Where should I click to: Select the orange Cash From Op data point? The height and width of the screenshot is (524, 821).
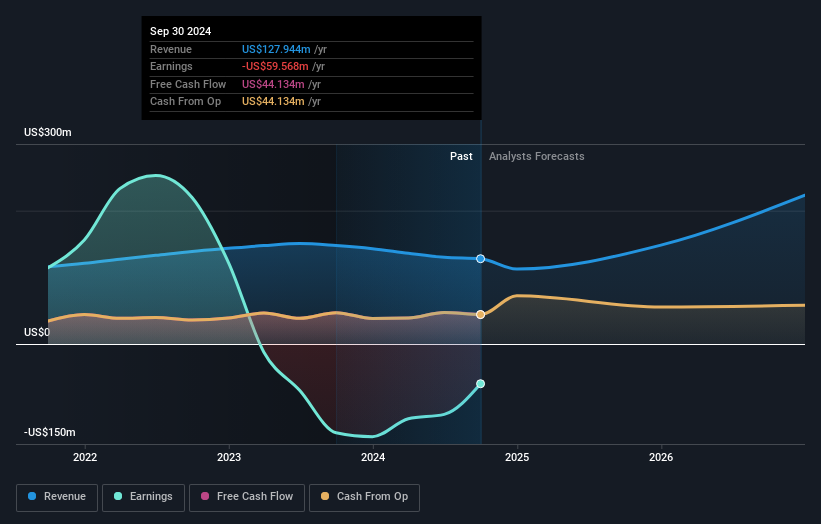481,315
